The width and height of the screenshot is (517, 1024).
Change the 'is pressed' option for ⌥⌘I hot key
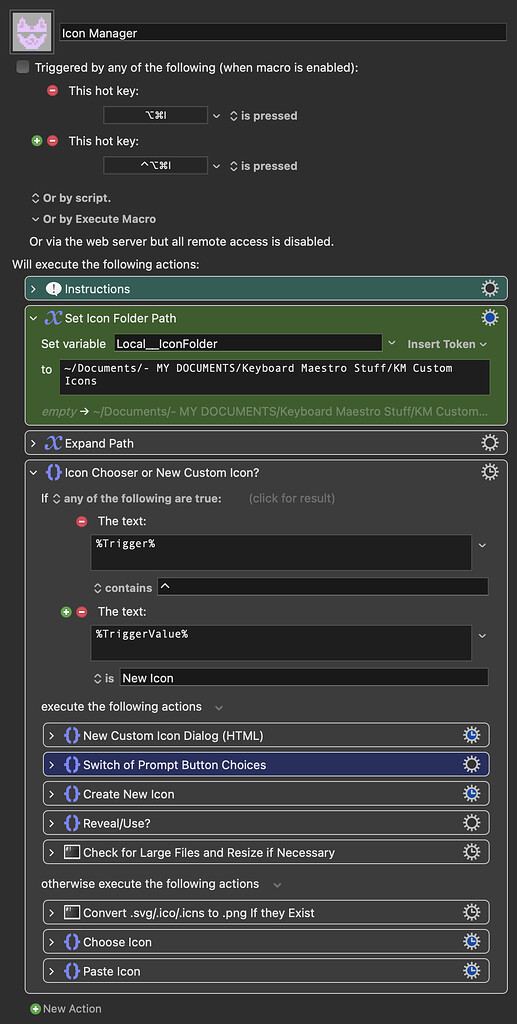264,116
